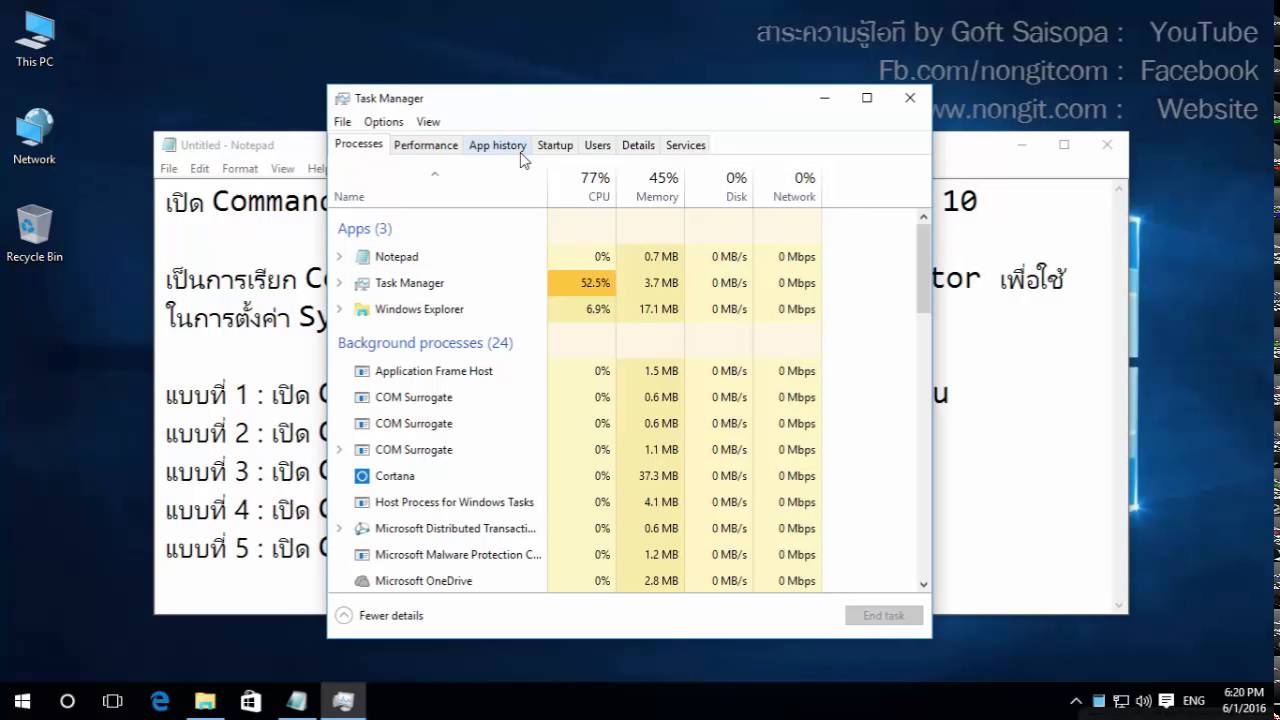1280x720 pixels.
Task: Open Cortana search circle on taskbar
Action: [x=67, y=701]
